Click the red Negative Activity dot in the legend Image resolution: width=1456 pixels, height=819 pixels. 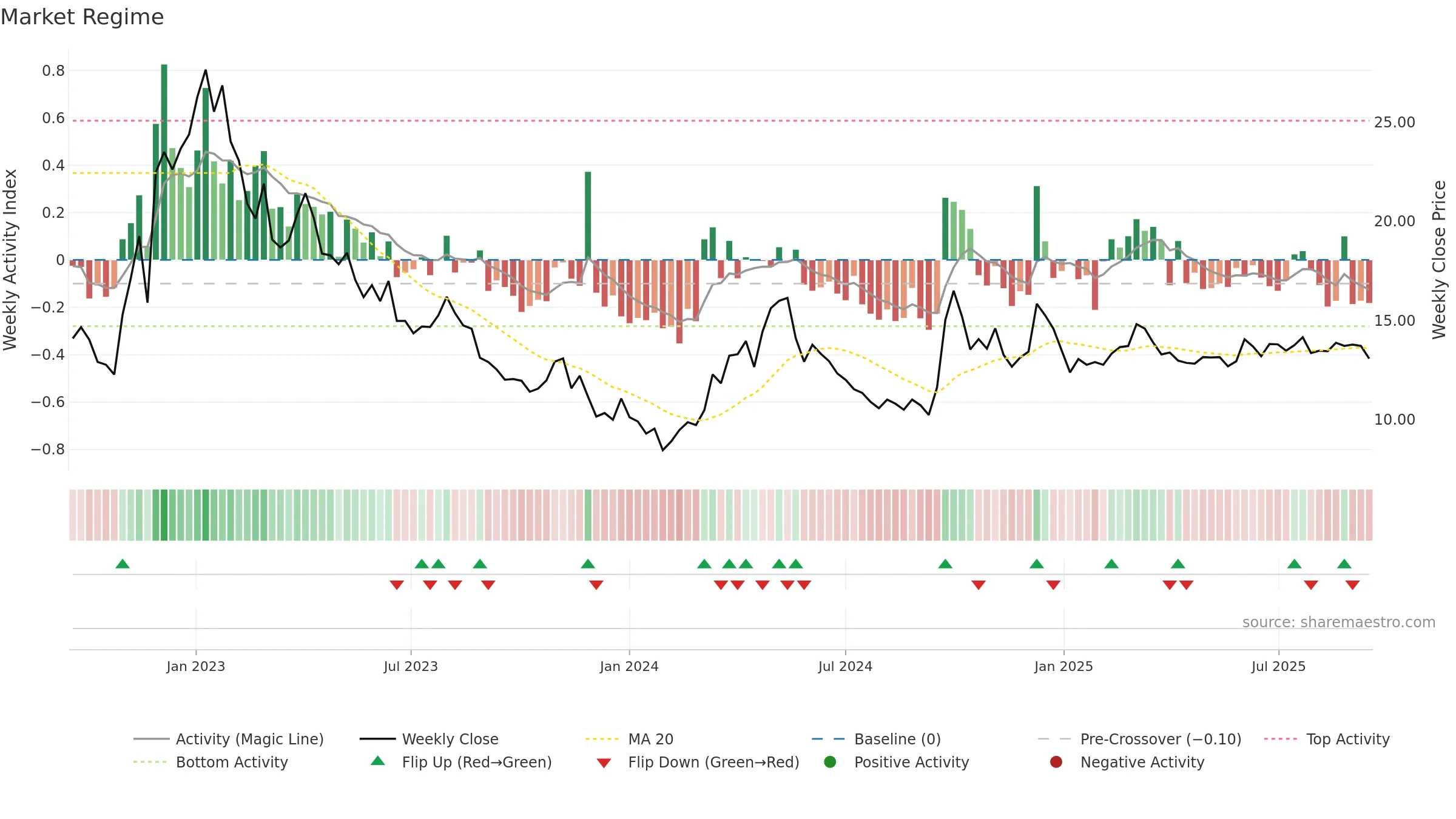(1056, 762)
